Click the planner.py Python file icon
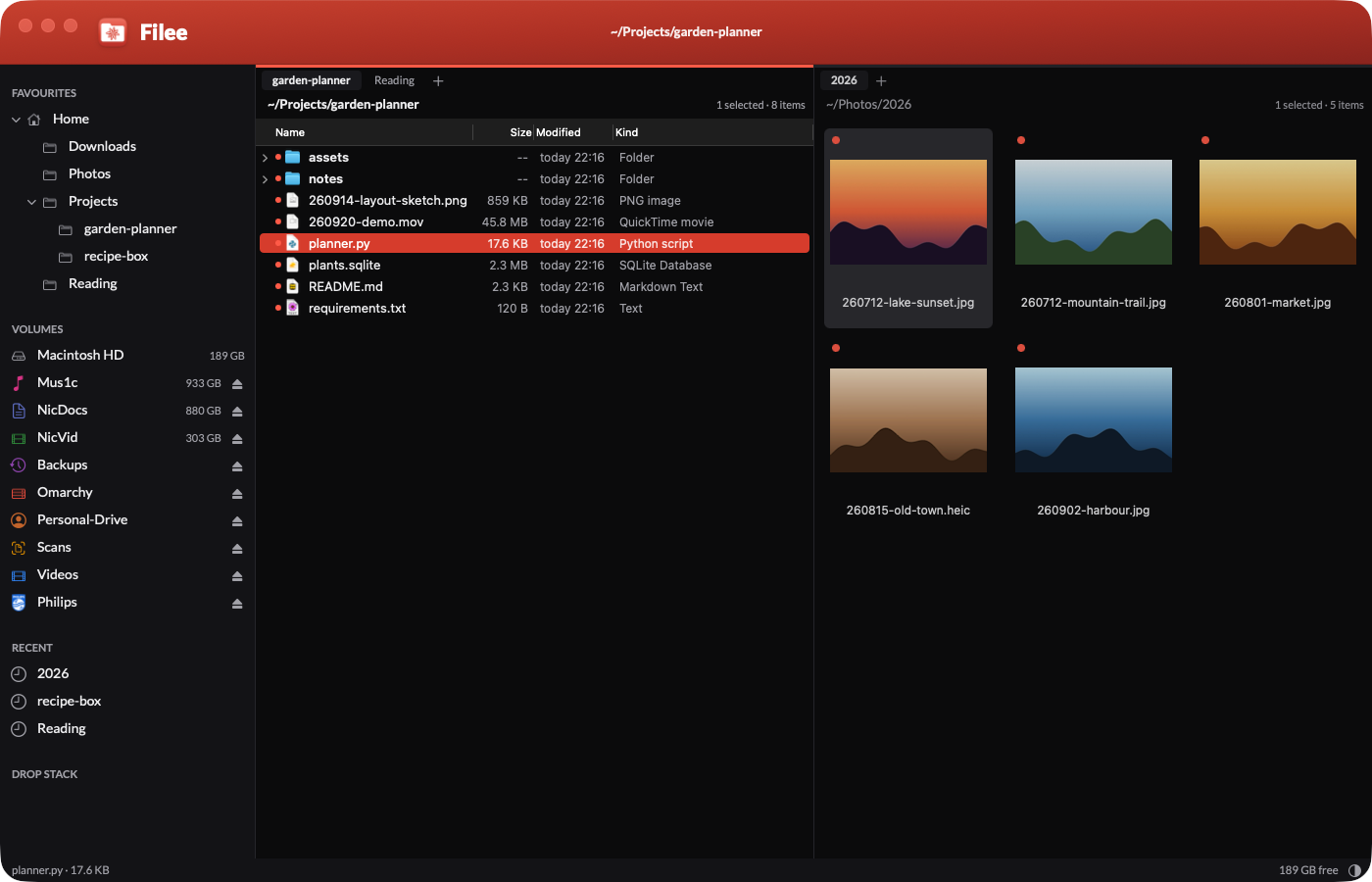The width and height of the screenshot is (1372, 882). tap(292, 244)
